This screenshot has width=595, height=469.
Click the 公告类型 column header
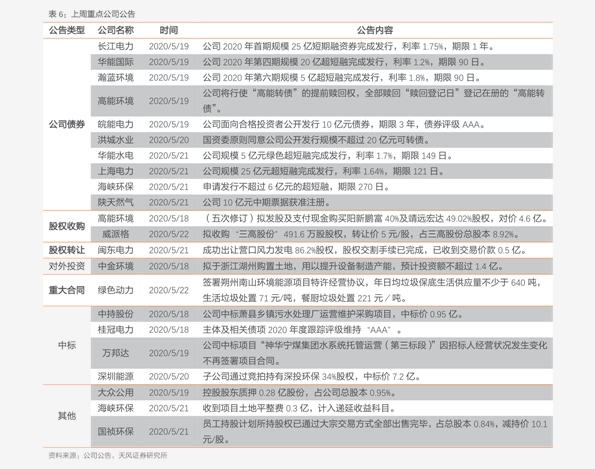(x=67, y=30)
